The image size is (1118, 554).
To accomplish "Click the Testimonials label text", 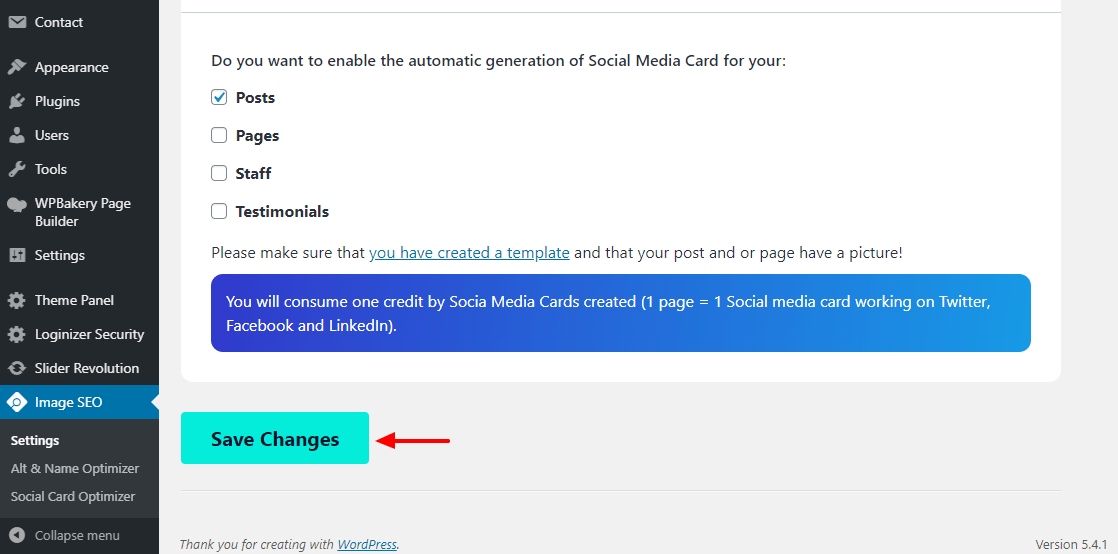I will [x=282, y=212].
